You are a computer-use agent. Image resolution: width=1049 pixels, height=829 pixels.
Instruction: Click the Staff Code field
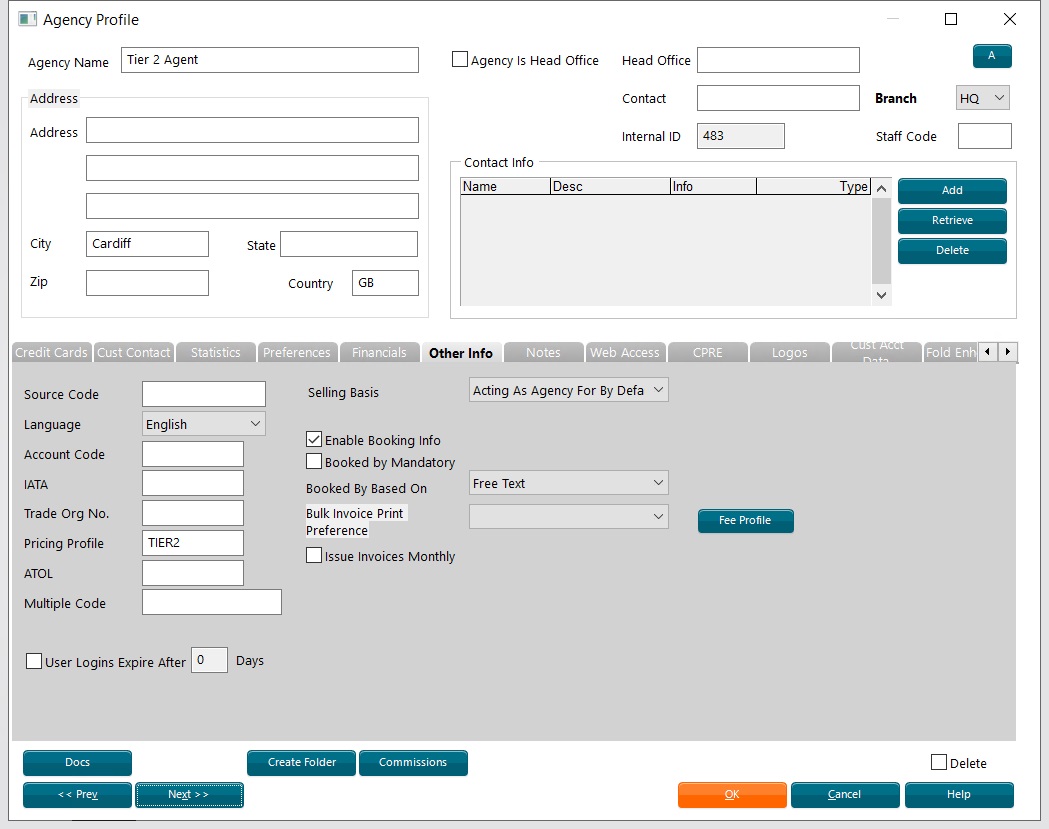point(984,136)
